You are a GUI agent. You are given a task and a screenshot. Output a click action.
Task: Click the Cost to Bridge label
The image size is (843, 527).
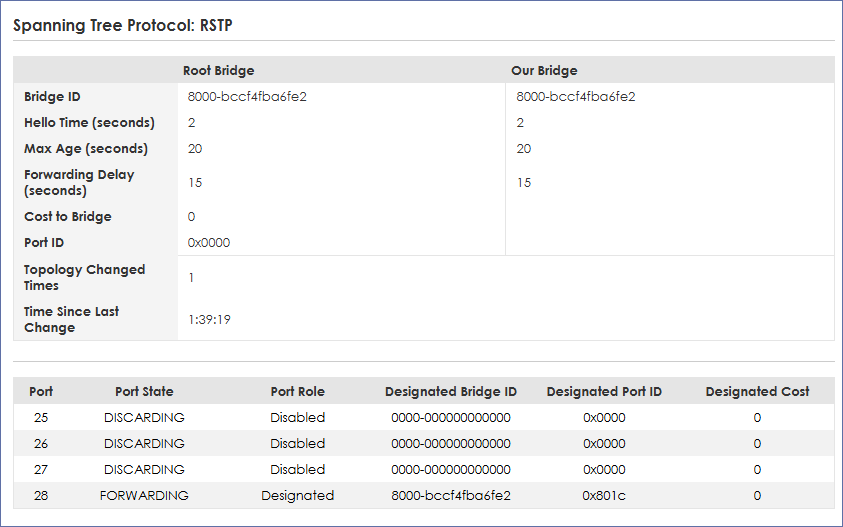click(68, 217)
